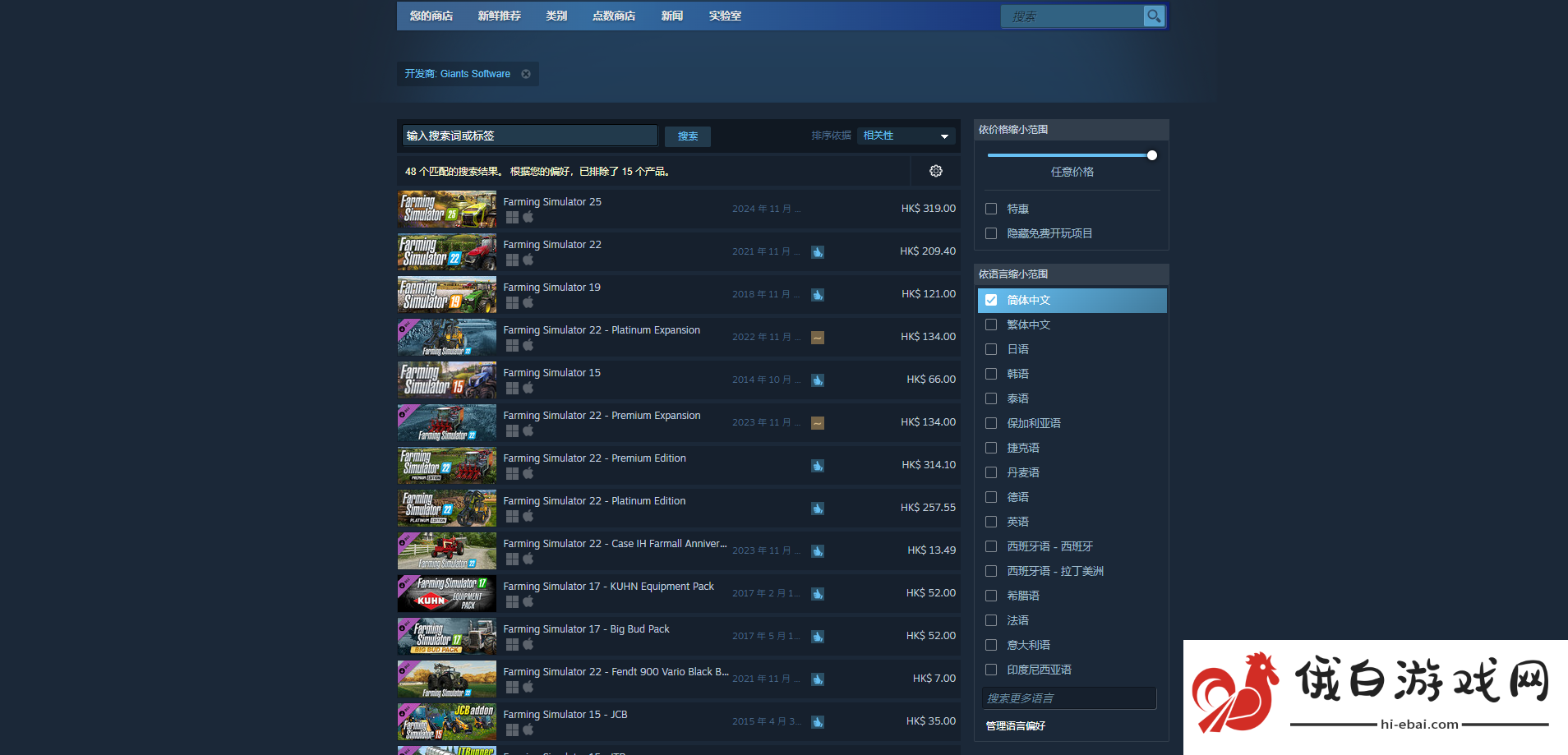
Task: Click review icon for Premium Edition row
Action: (x=818, y=466)
